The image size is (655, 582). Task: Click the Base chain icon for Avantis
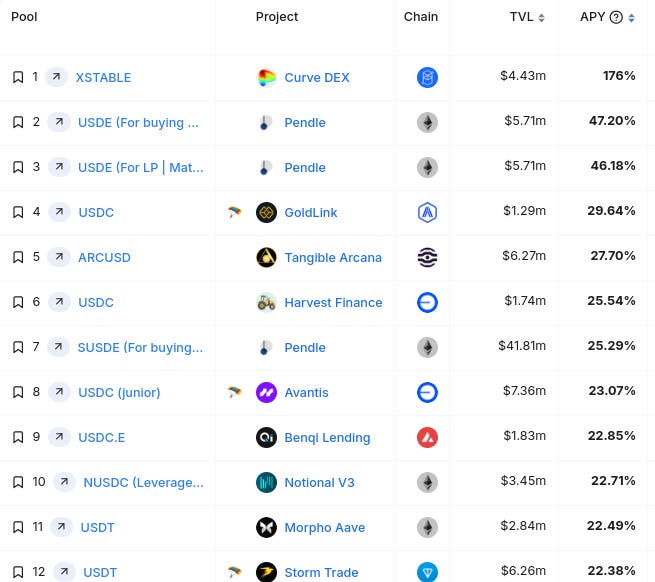[x=427, y=392]
